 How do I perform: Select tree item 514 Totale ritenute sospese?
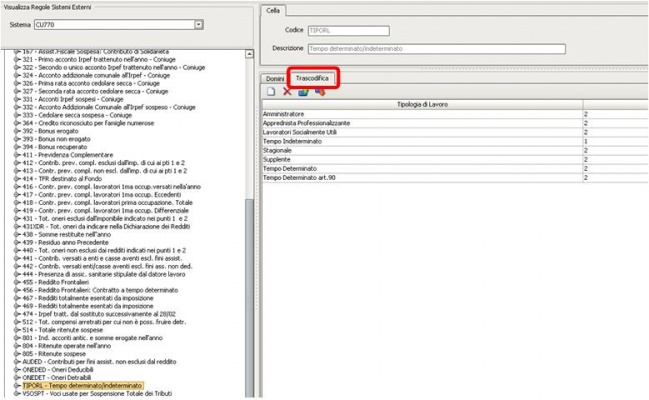pos(62,330)
